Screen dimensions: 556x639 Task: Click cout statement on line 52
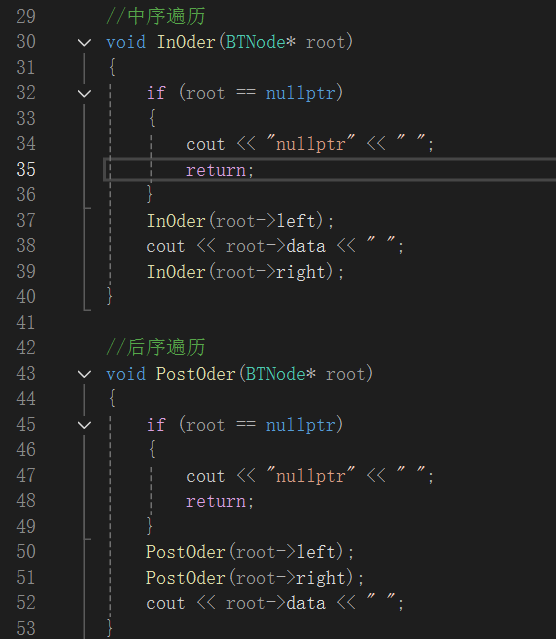pyautogui.click(x=275, y=603)
